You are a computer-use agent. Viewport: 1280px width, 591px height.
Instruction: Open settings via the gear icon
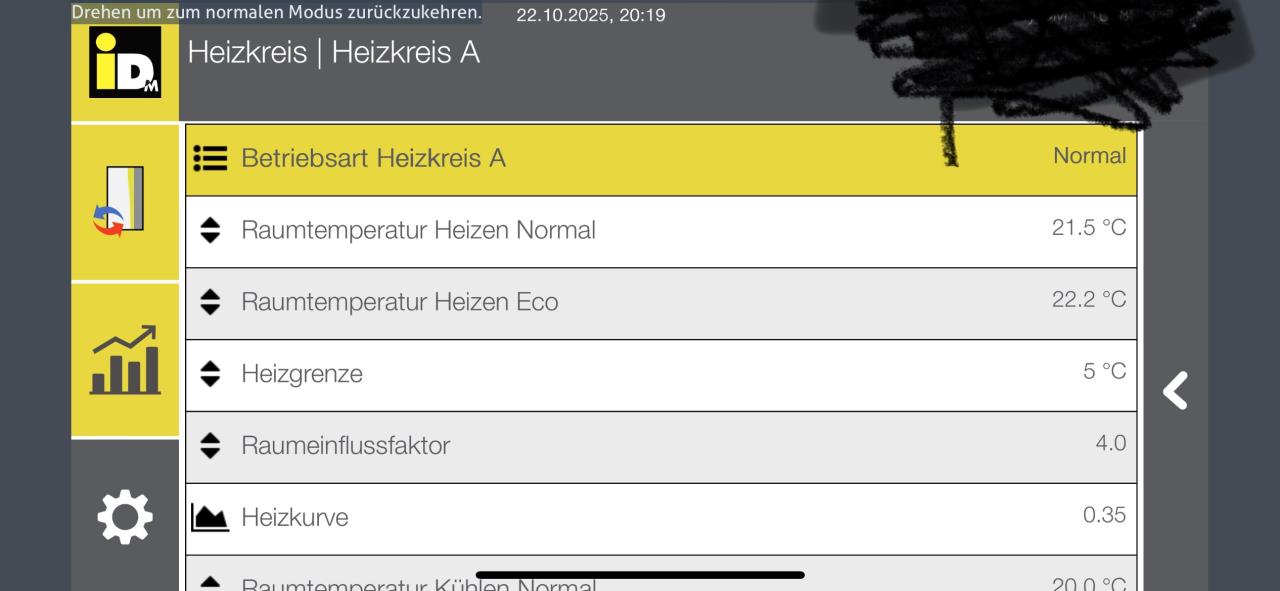(125, 517)
